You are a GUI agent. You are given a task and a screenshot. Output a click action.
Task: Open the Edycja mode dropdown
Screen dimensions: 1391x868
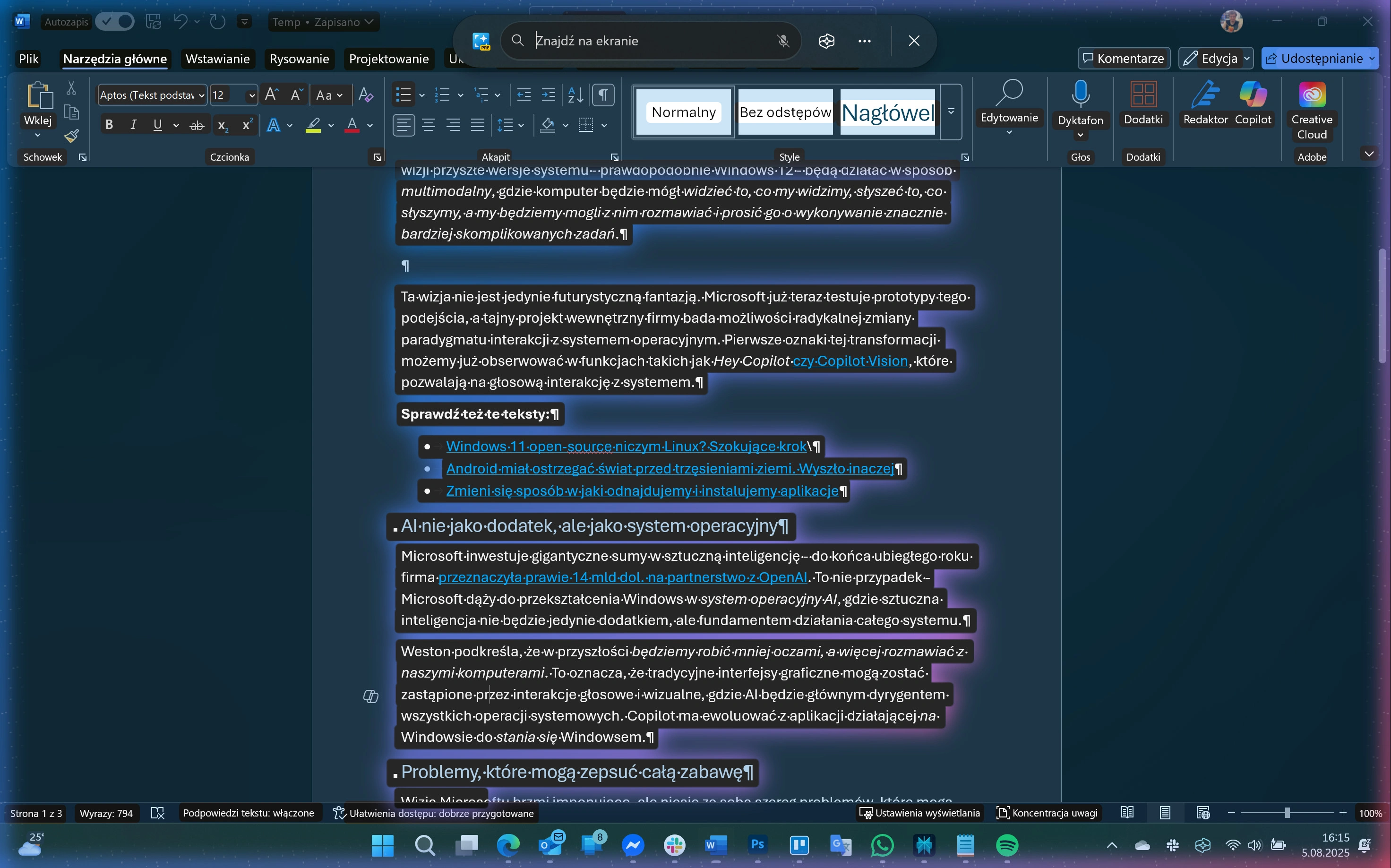click(1216, 58)
